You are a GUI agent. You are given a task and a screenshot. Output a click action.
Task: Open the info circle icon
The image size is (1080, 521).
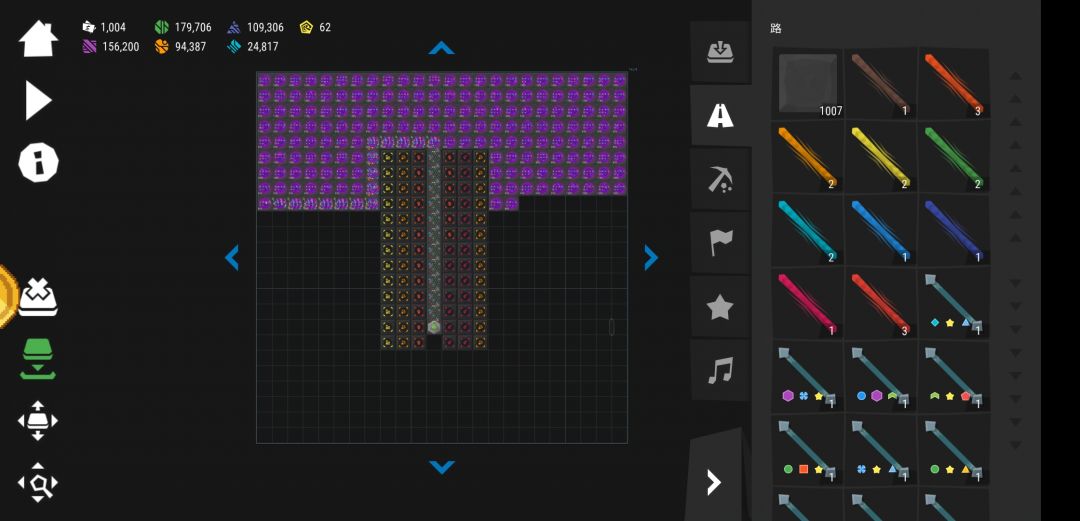pyautogui.click(x=39, y=163)
